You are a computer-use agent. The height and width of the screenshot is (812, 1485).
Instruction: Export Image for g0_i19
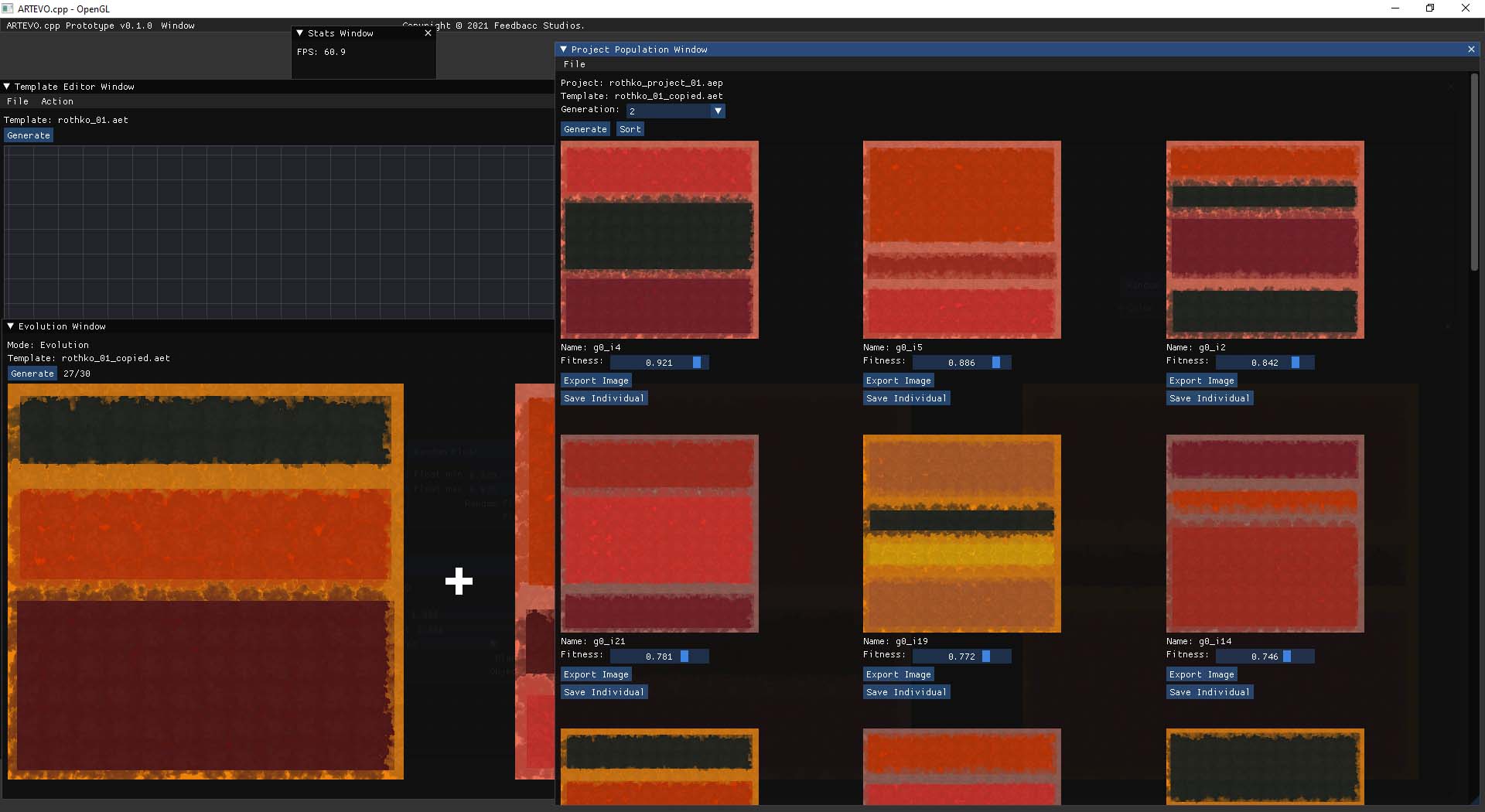(899, 674)
